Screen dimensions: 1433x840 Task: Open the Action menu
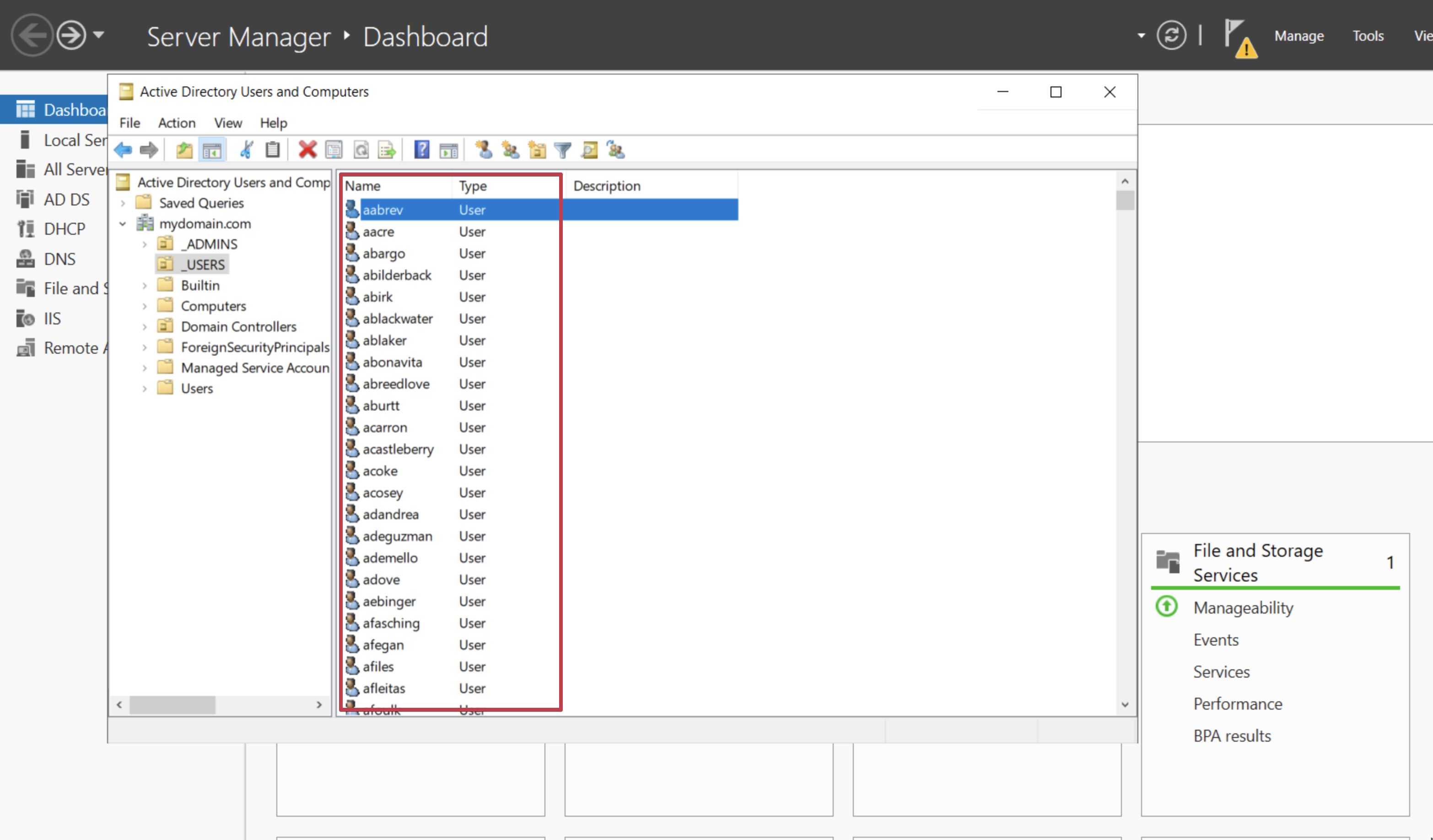pos(176,123)
